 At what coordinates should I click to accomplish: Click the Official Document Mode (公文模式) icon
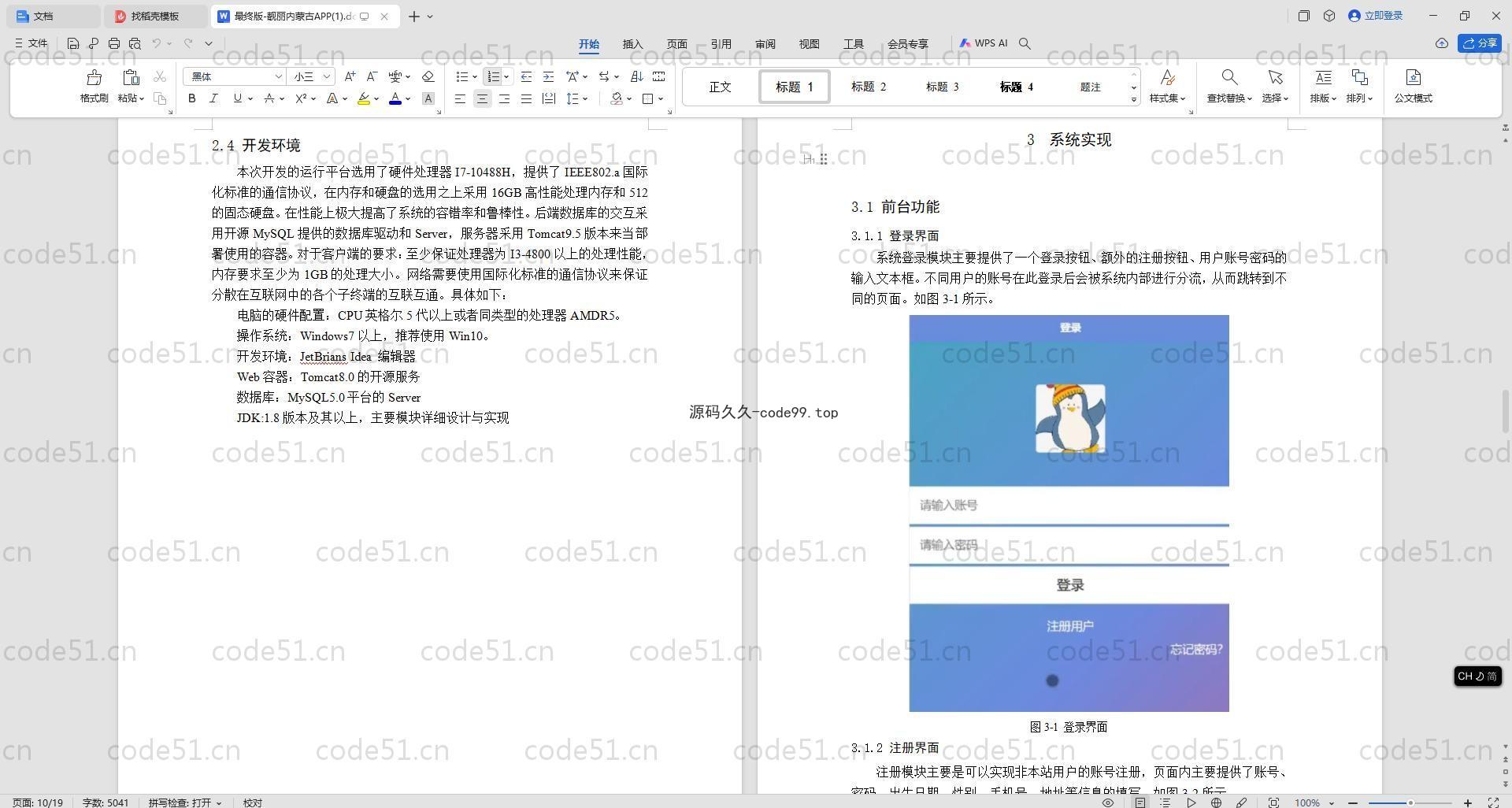tap(1413, 77)
